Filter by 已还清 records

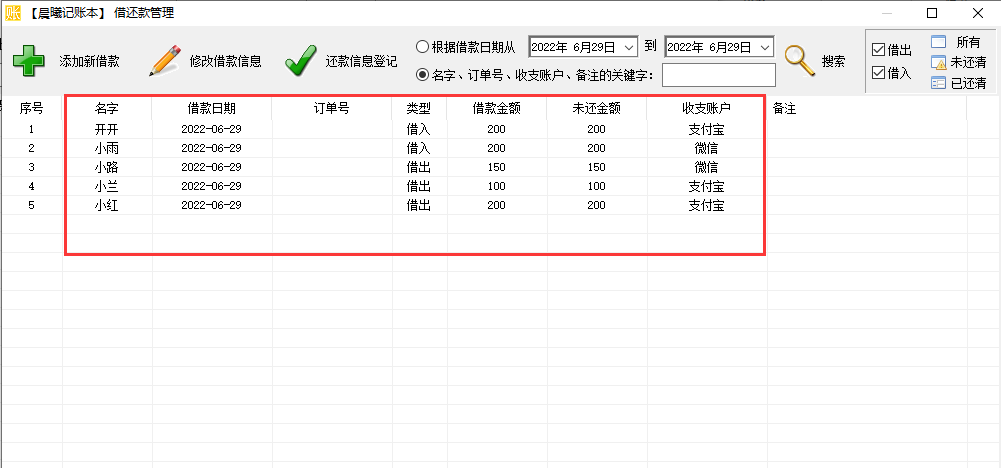pyautogui.click(x=968, y=82)
